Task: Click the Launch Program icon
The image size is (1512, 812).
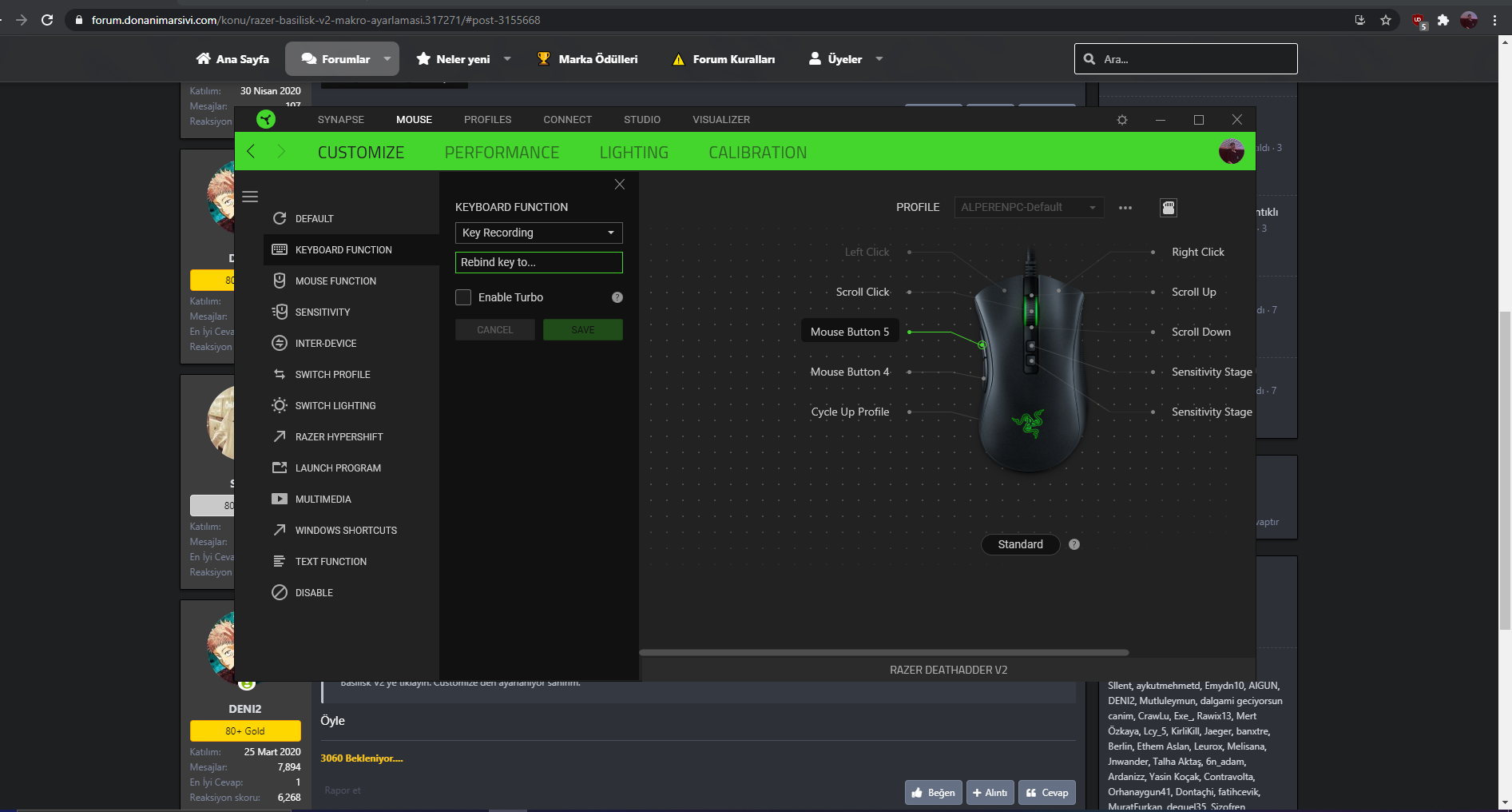Action: pyautogui.click(x=280, y=468)
